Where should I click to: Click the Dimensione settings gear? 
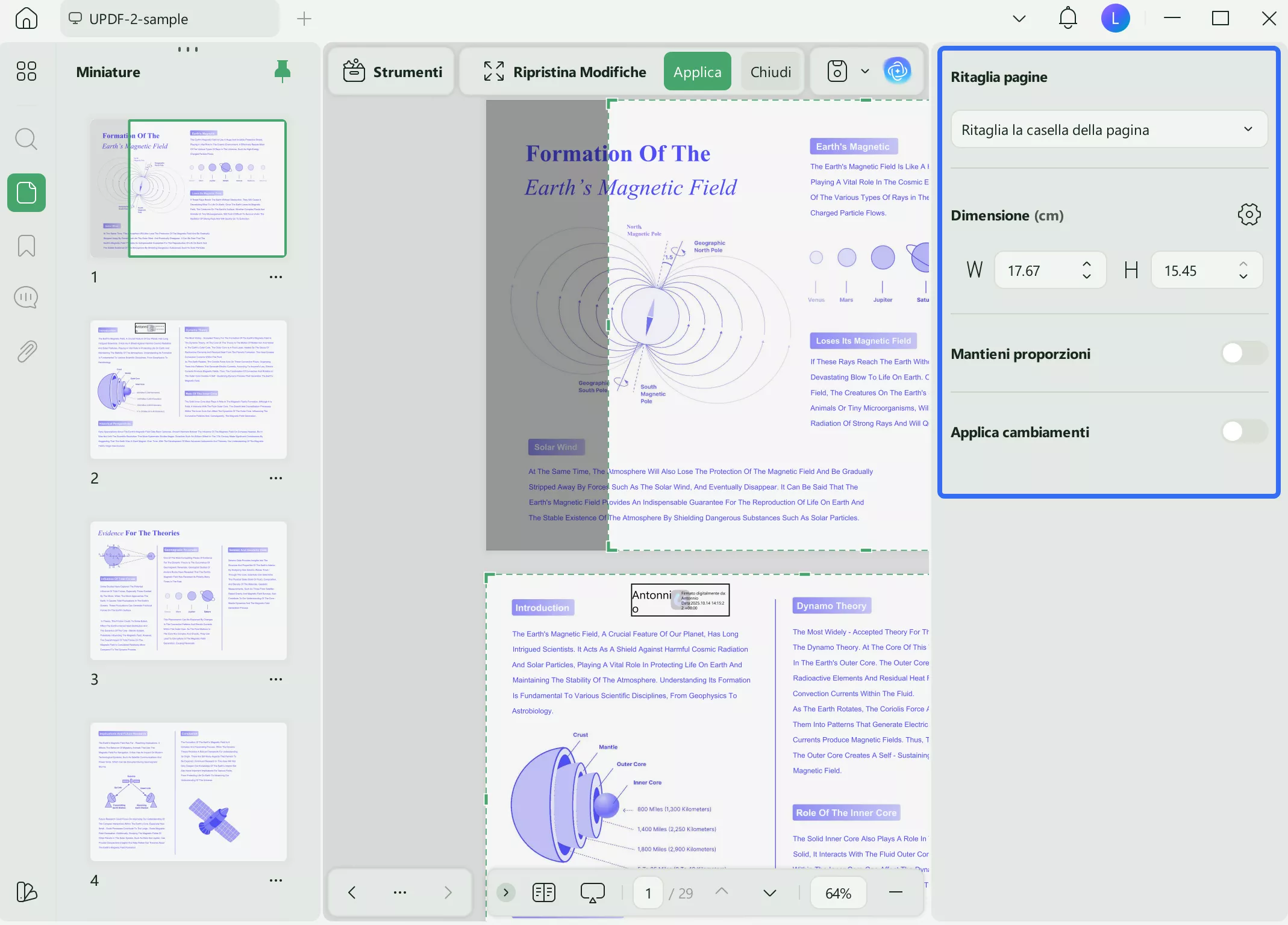click(x=1248, y=214)
